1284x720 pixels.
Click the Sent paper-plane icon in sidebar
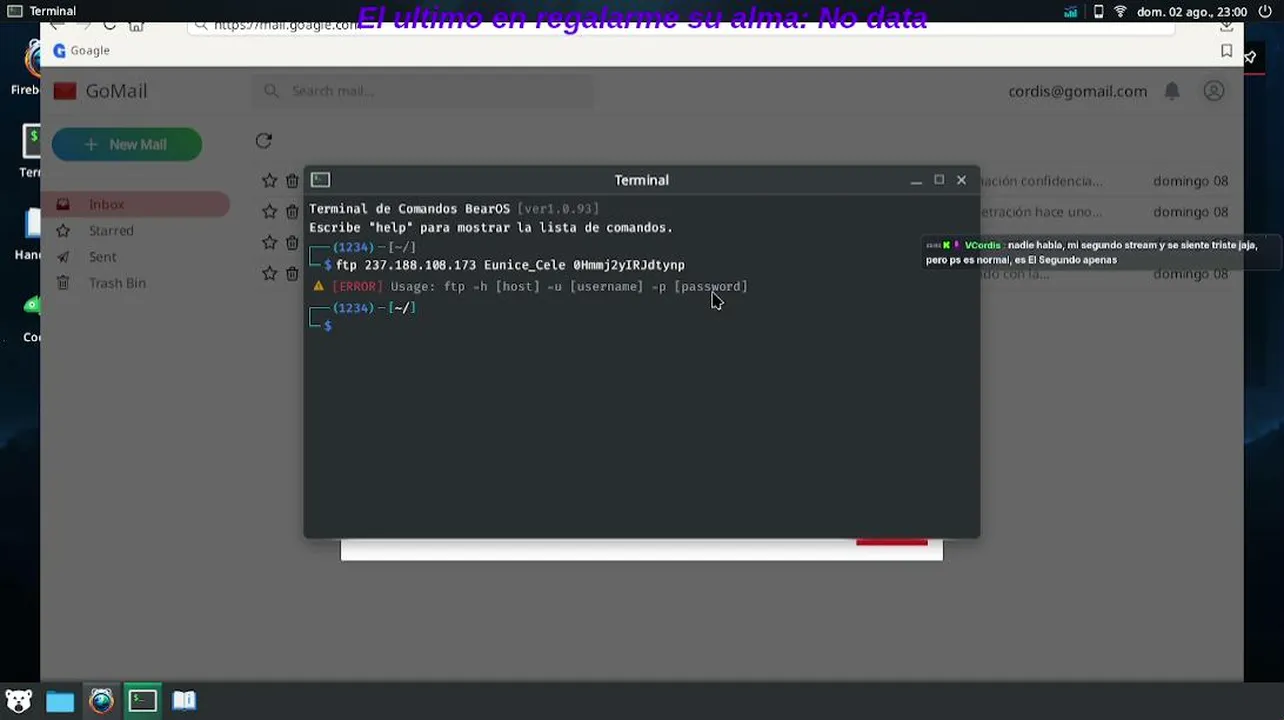[63, 257]
